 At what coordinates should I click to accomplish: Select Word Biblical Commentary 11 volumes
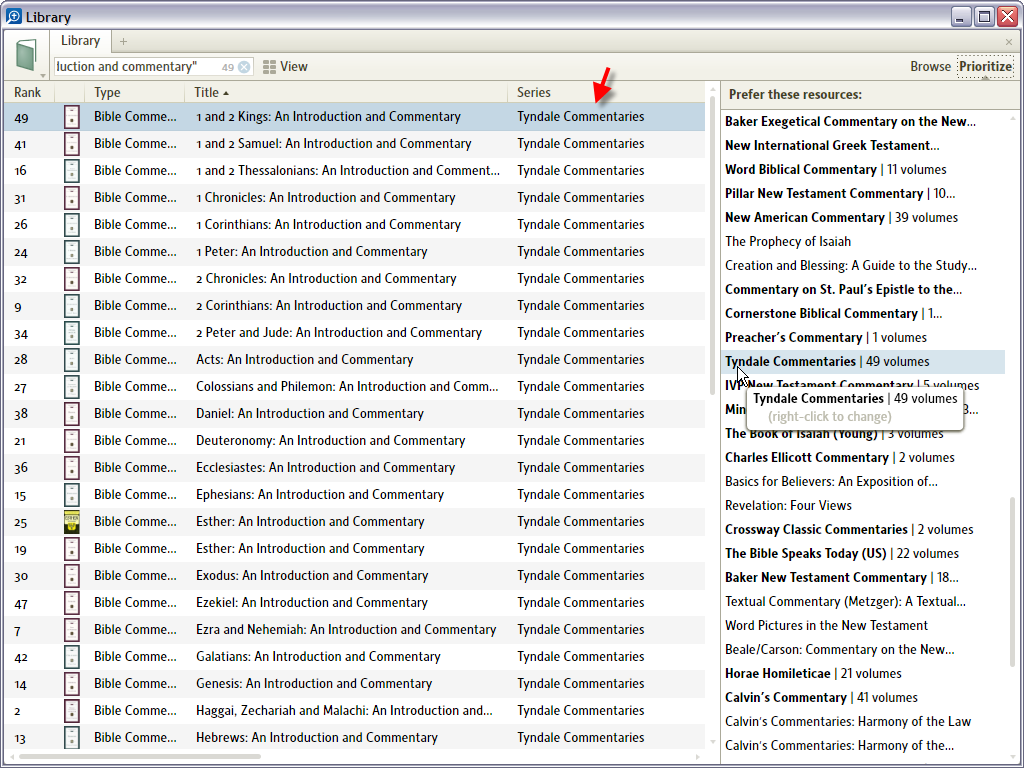point(835,170)
